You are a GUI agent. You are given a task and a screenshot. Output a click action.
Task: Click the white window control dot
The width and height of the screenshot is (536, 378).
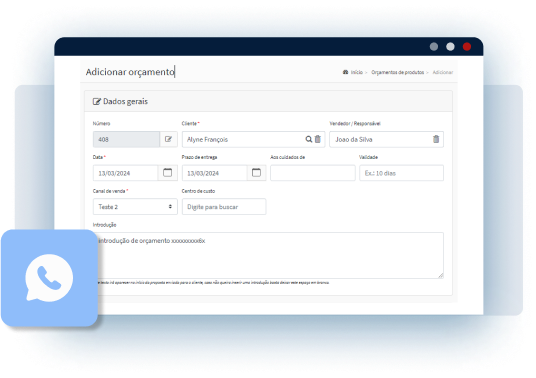450,46
